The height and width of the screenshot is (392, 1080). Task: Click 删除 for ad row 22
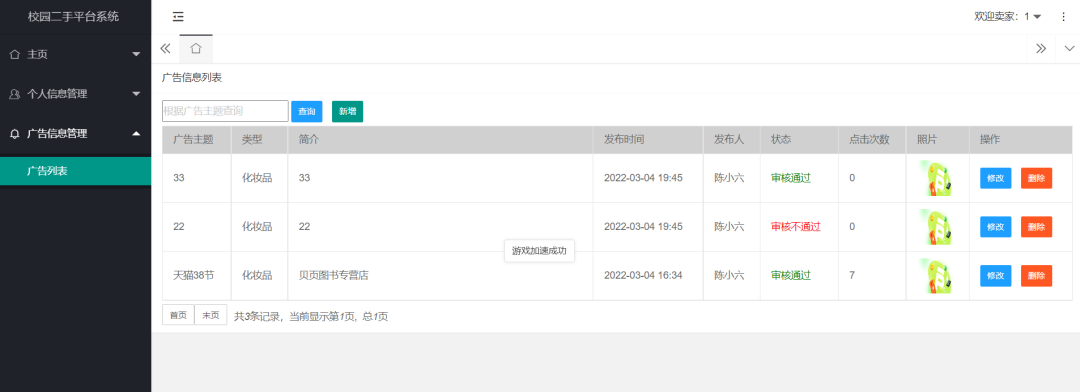tap(1036, 227)
